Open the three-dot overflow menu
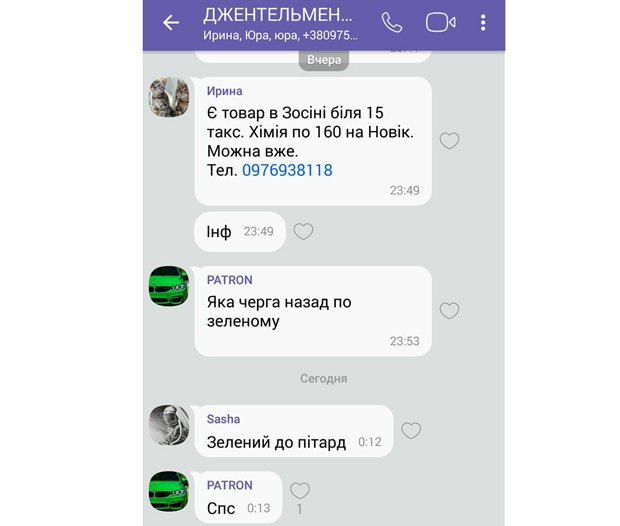 point(483,23)
